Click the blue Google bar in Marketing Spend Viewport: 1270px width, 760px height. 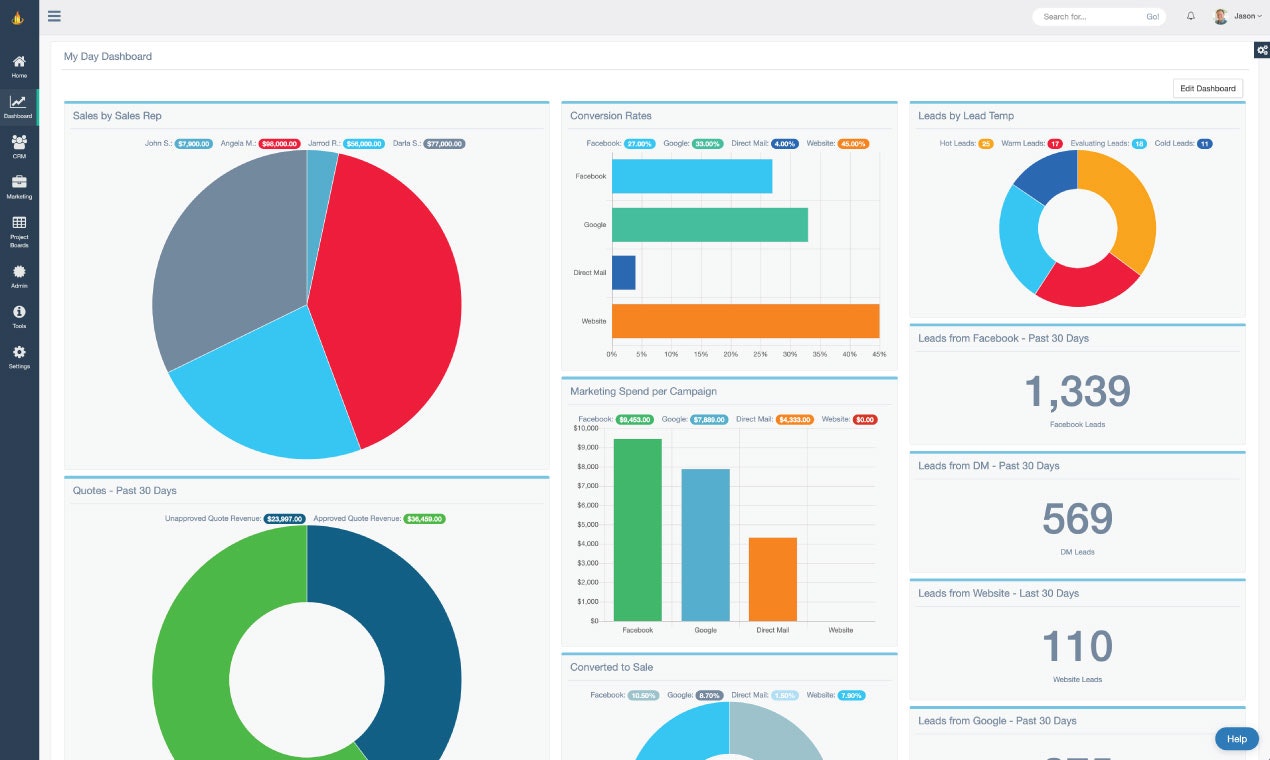click(x=706, y=545)
